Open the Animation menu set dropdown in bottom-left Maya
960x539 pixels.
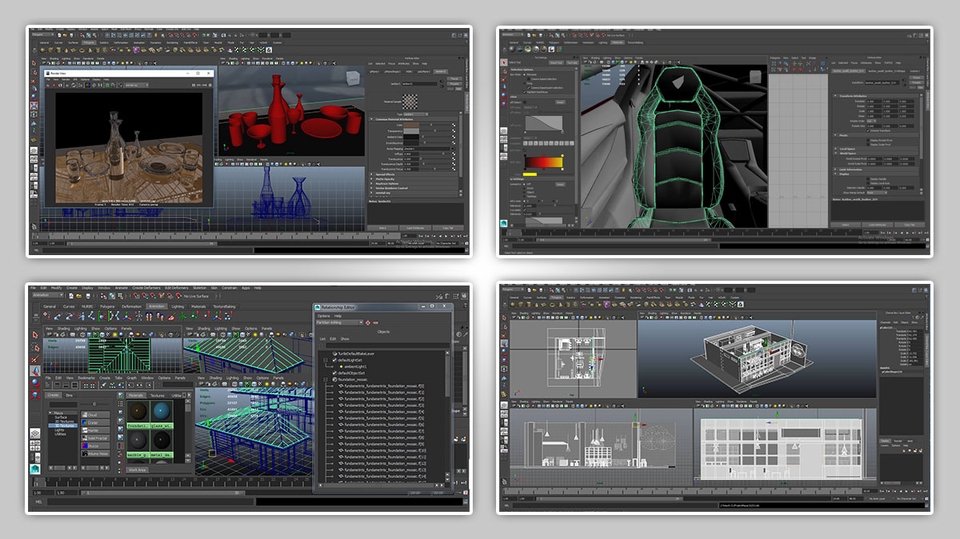click(x=48, y=295)
